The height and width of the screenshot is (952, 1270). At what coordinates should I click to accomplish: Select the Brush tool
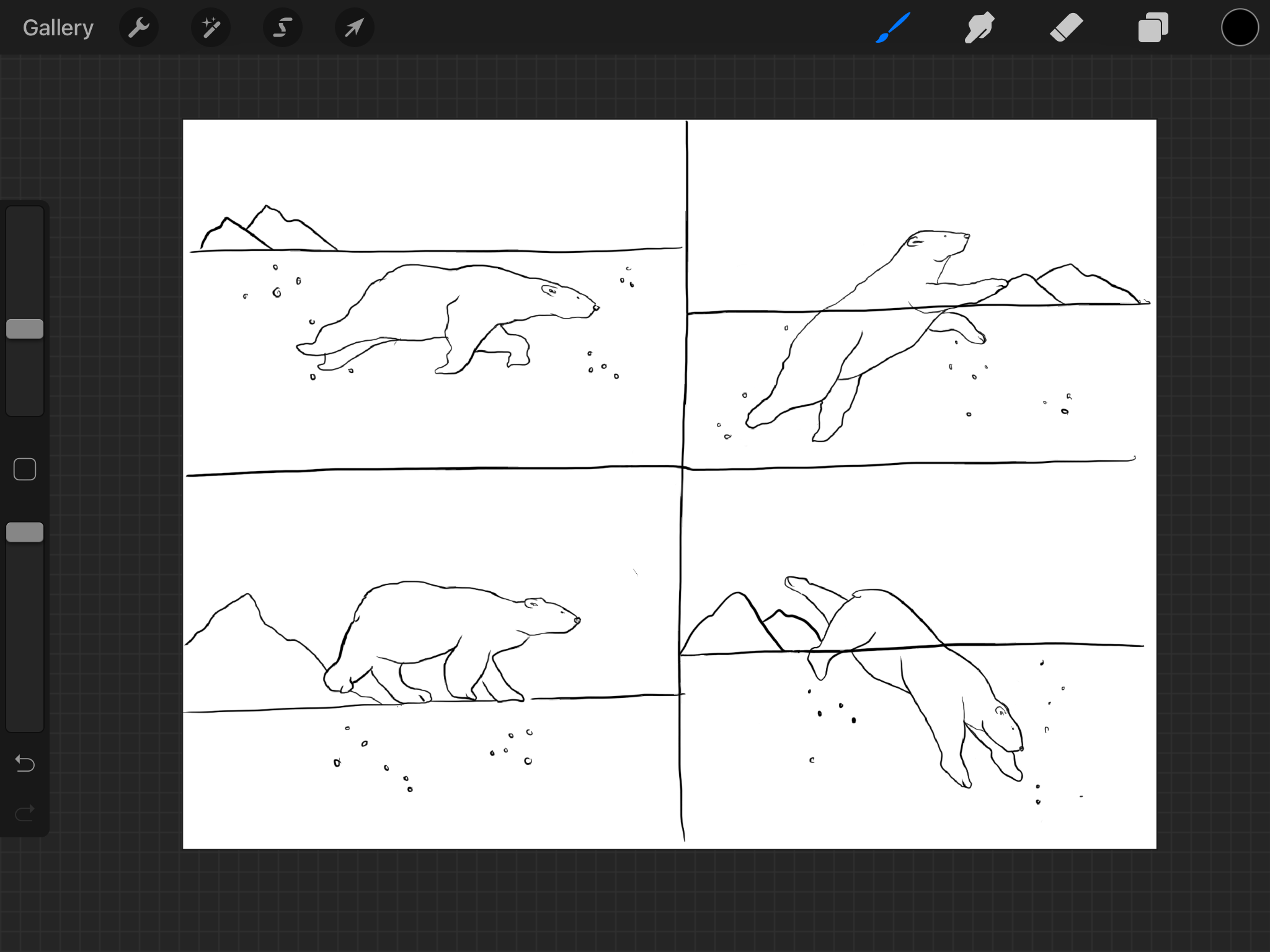tap(893, 28)
